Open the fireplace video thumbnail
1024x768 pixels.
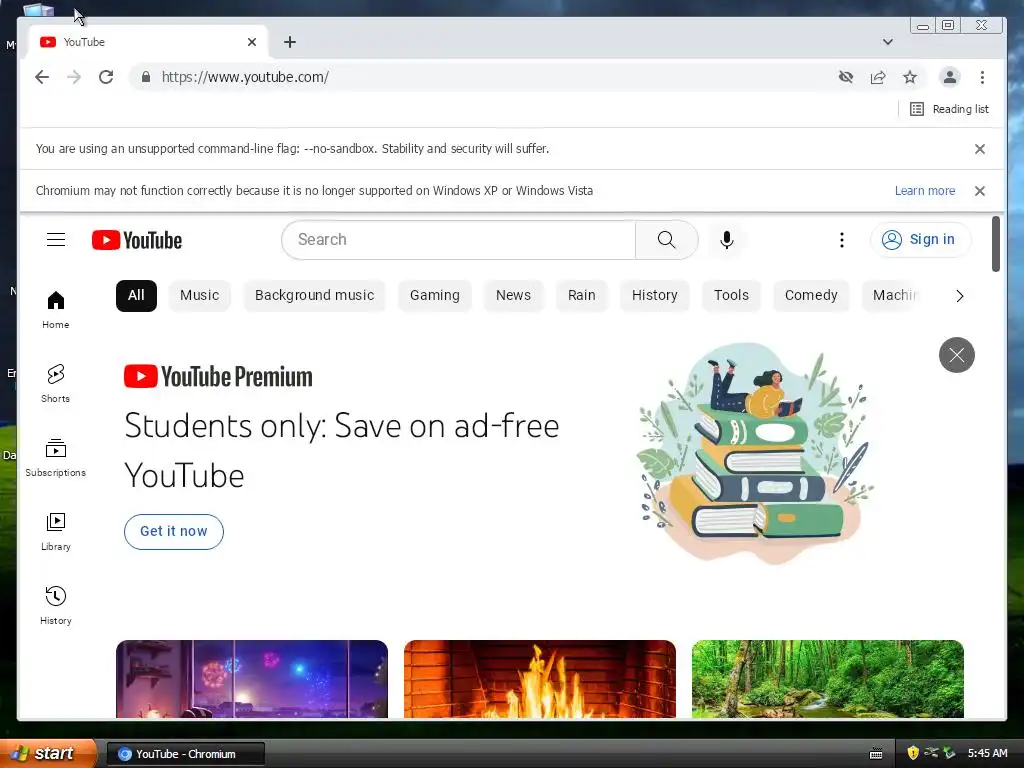click(539, 679)
